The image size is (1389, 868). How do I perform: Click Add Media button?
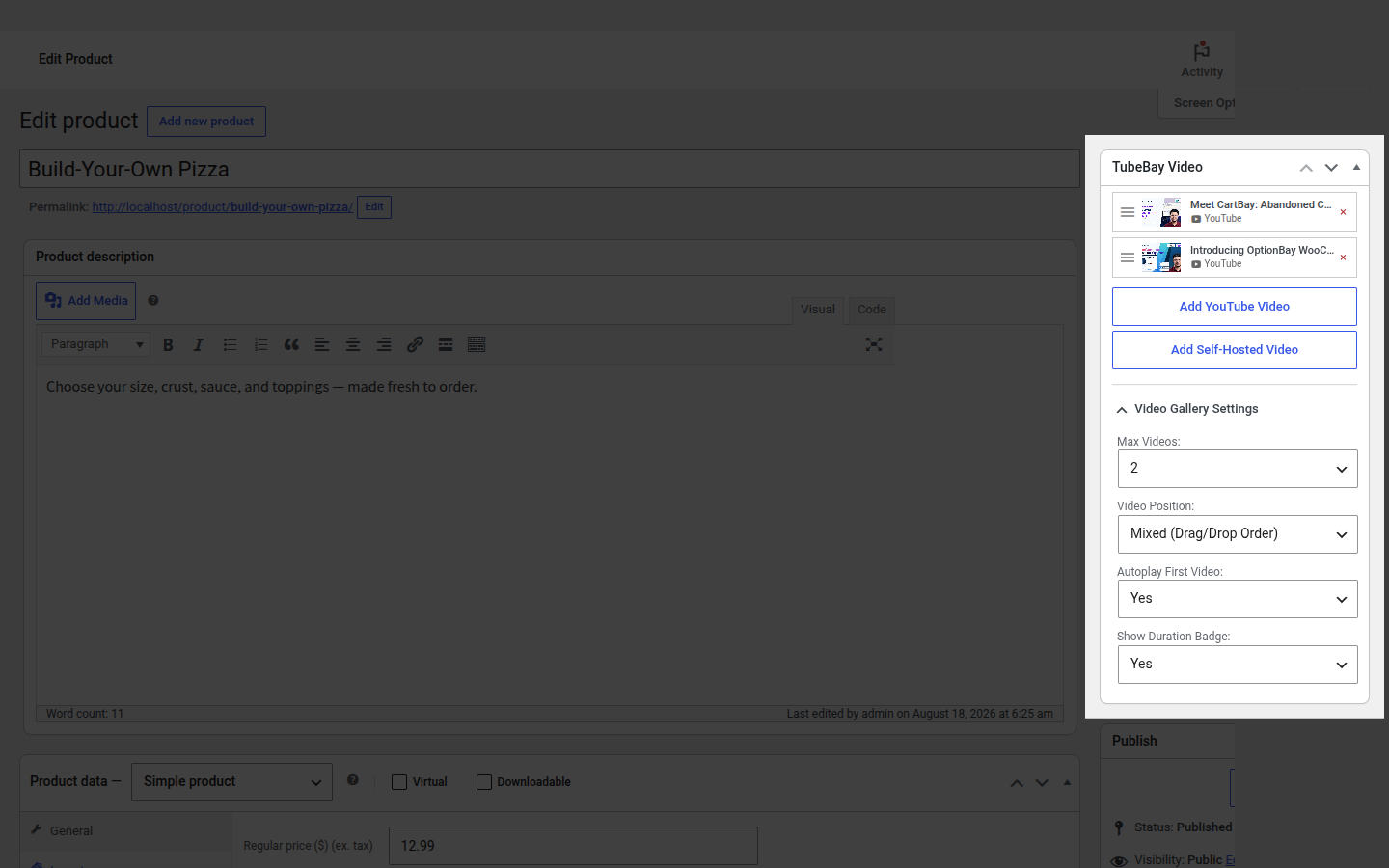coord(86,301)
